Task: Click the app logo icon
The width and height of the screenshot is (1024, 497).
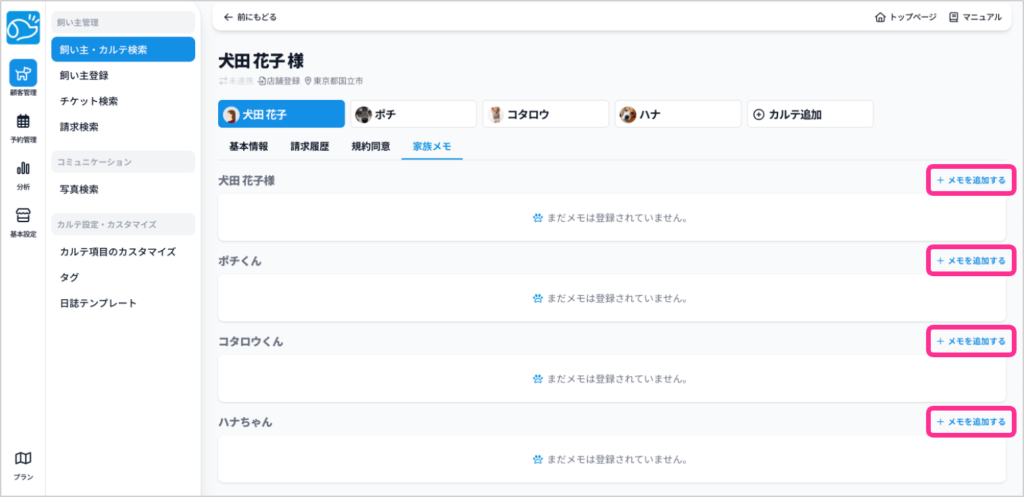Action: click(22, 29)
